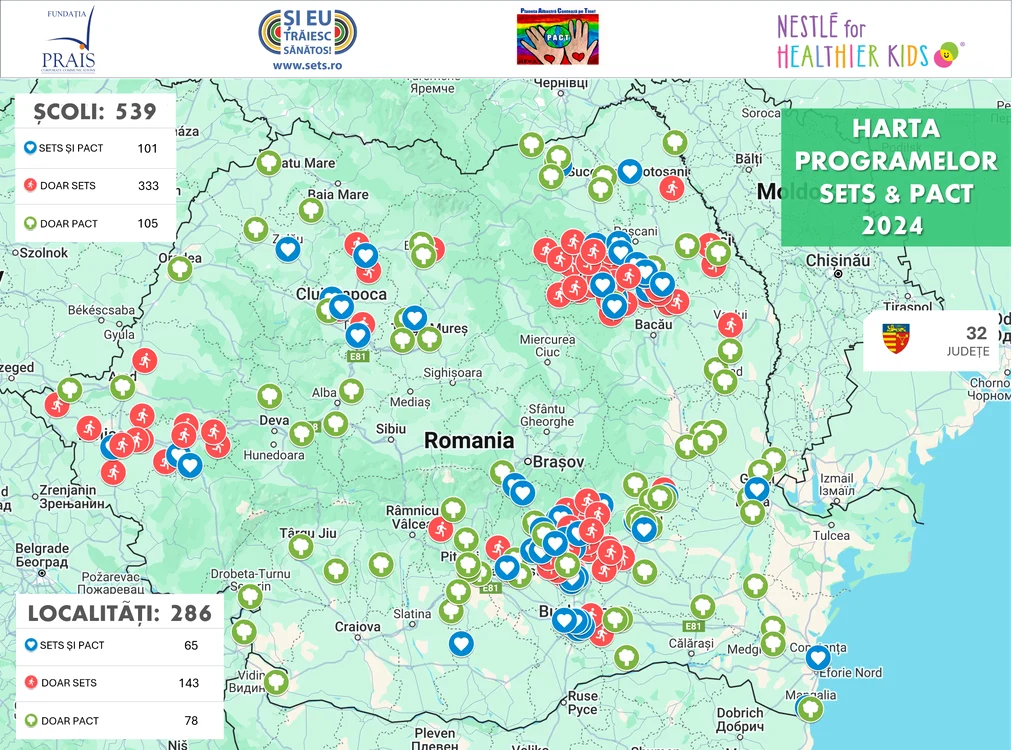Open the www.sets.ro link
Viewport: 1025px width, 750px height.
point(307,65)
